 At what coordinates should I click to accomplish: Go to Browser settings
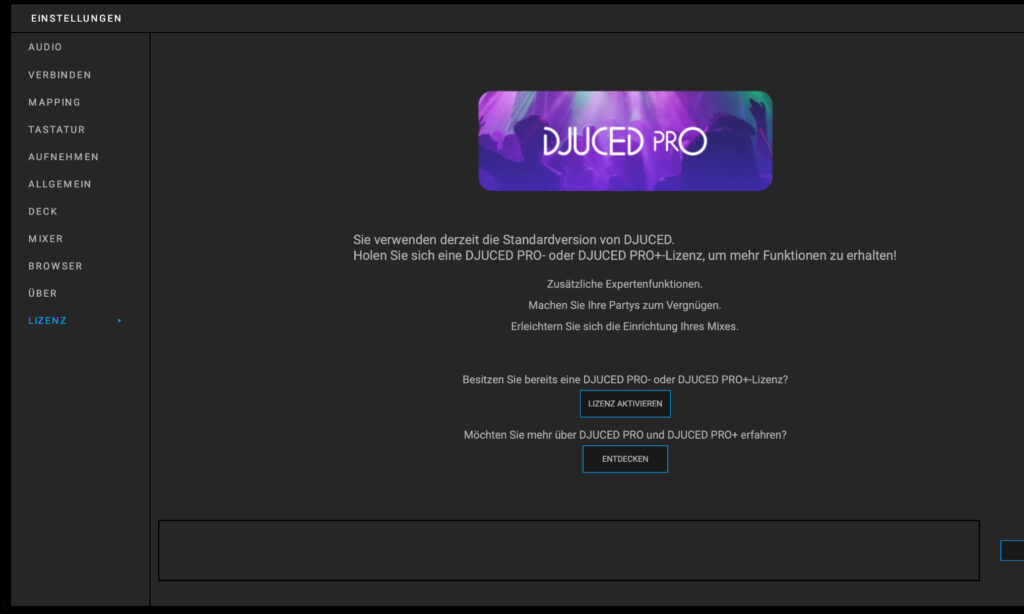(55, 267)
